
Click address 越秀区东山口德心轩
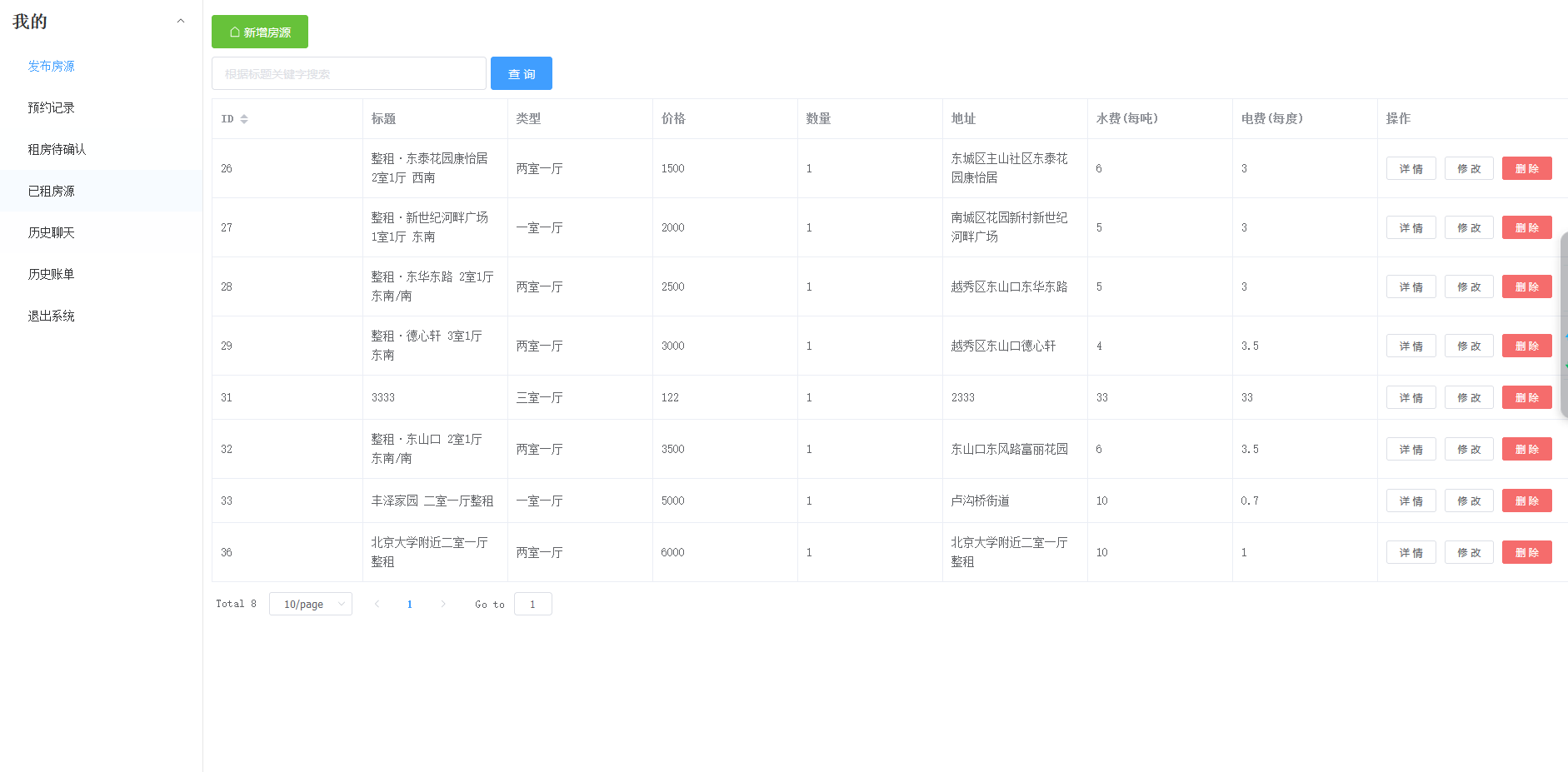[1004, 346]
